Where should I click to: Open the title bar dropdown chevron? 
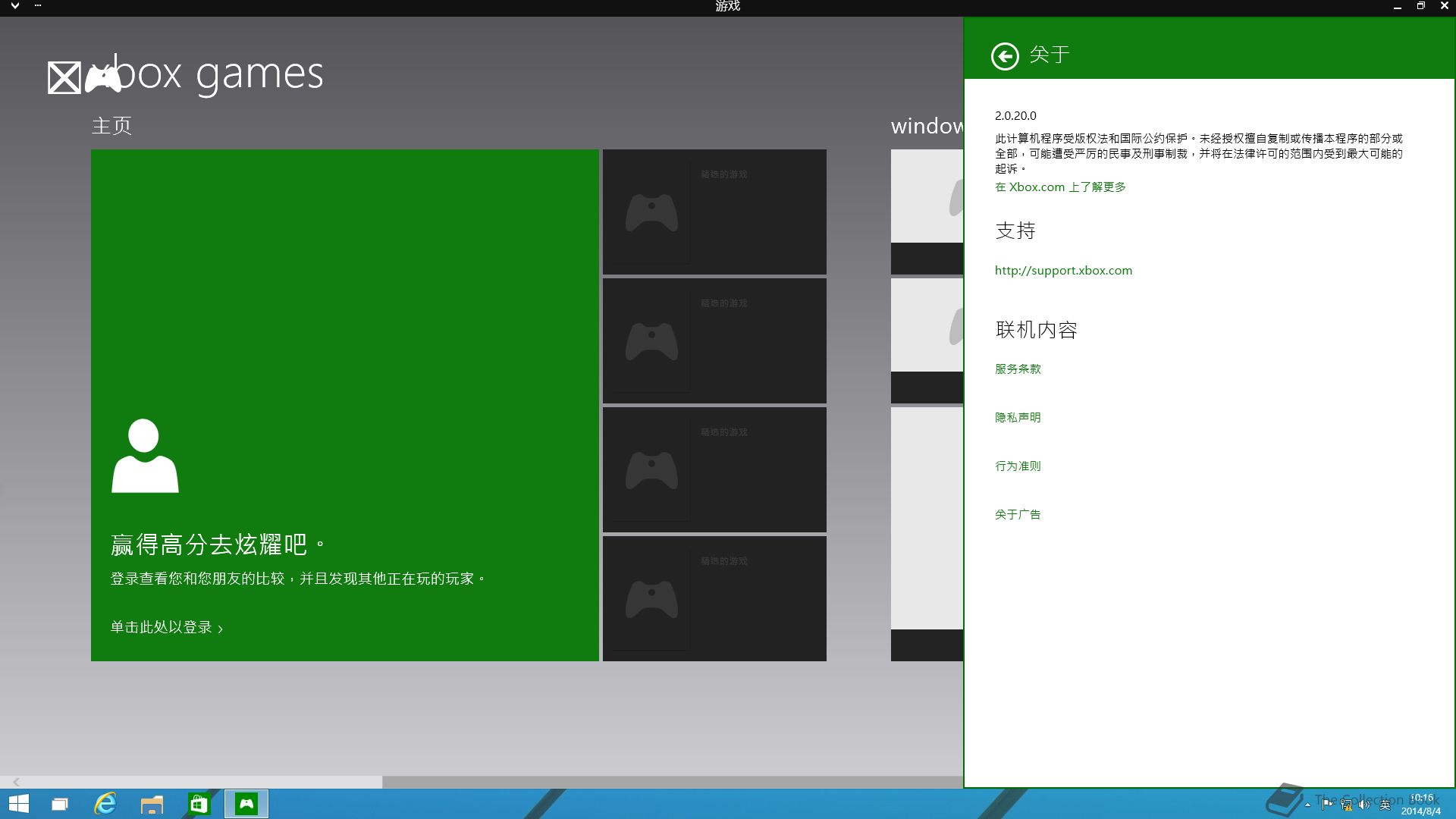pyautogui.click(x=15, y=6)
